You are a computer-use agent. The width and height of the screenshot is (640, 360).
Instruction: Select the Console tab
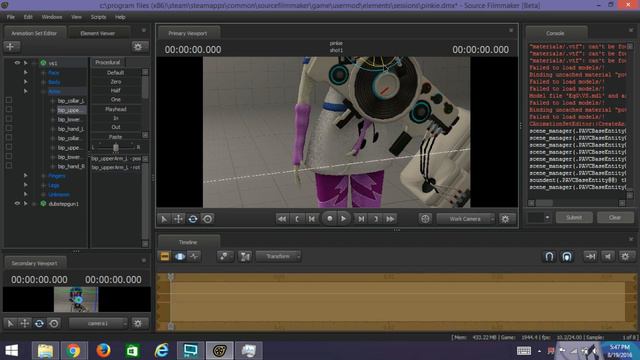pyautogui.click(x=556, y=33)
